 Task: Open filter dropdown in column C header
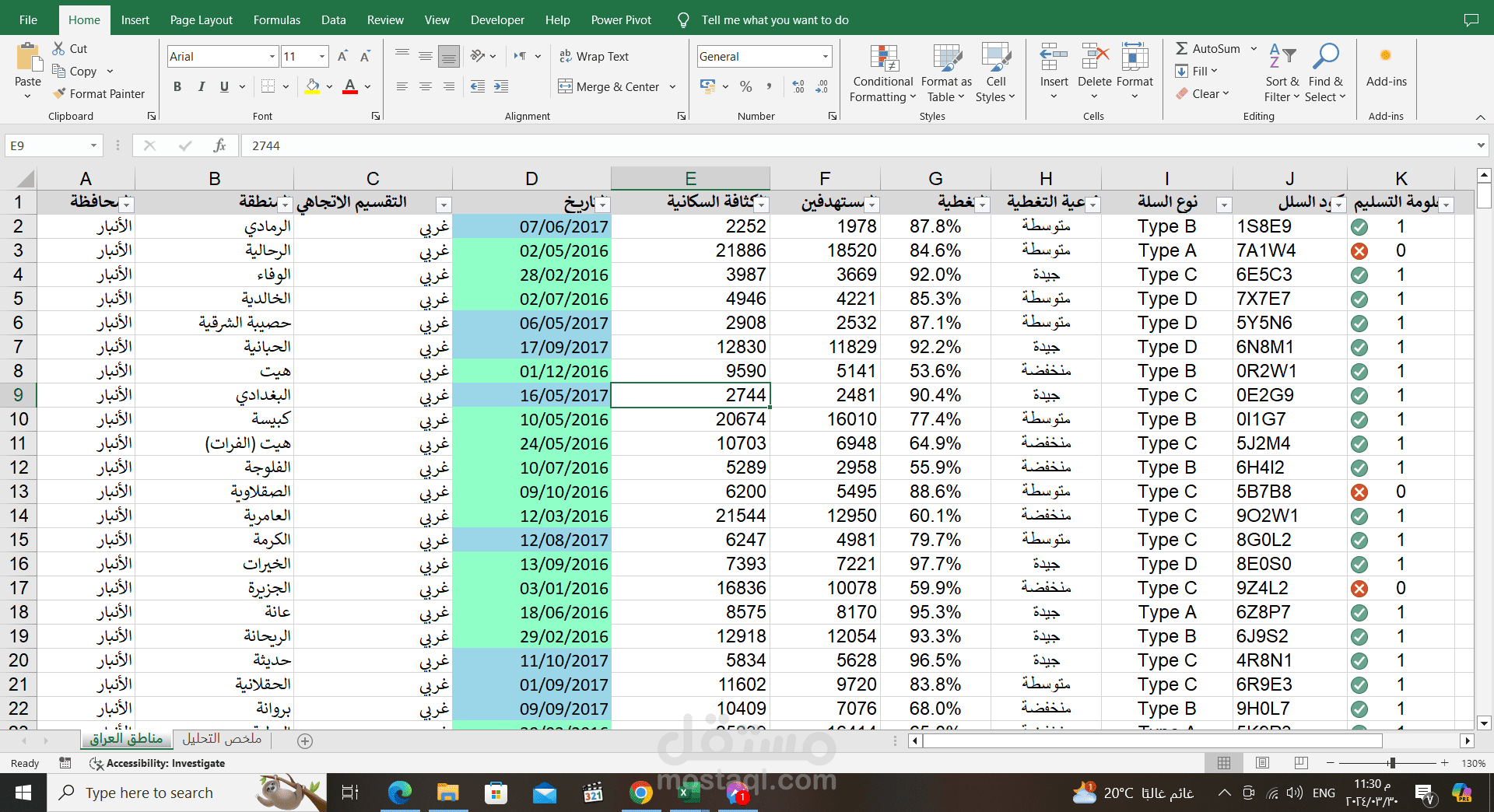point(444,205)
